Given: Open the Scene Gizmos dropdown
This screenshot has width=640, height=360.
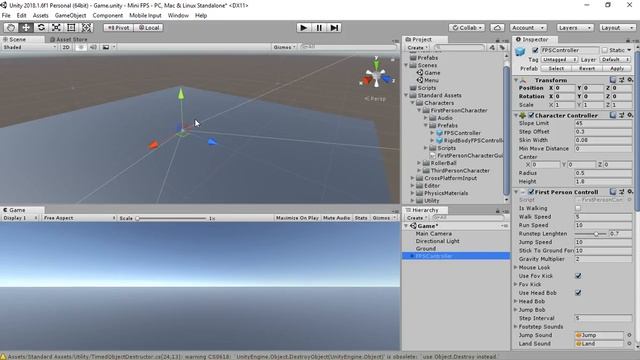Looking at the screenshot, I should point(284,47).
